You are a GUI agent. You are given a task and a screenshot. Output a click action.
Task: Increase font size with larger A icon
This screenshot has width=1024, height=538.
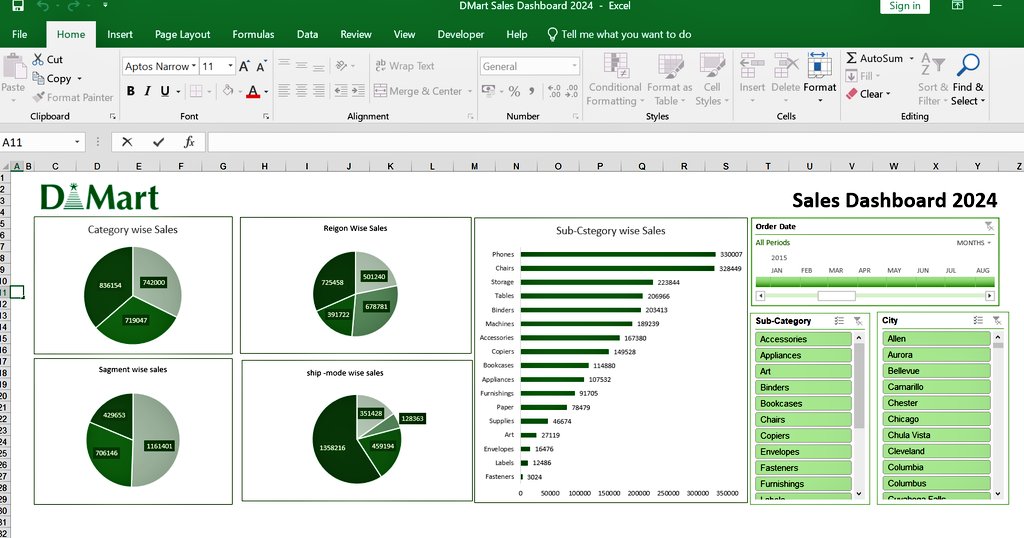(x=244, y=67)
